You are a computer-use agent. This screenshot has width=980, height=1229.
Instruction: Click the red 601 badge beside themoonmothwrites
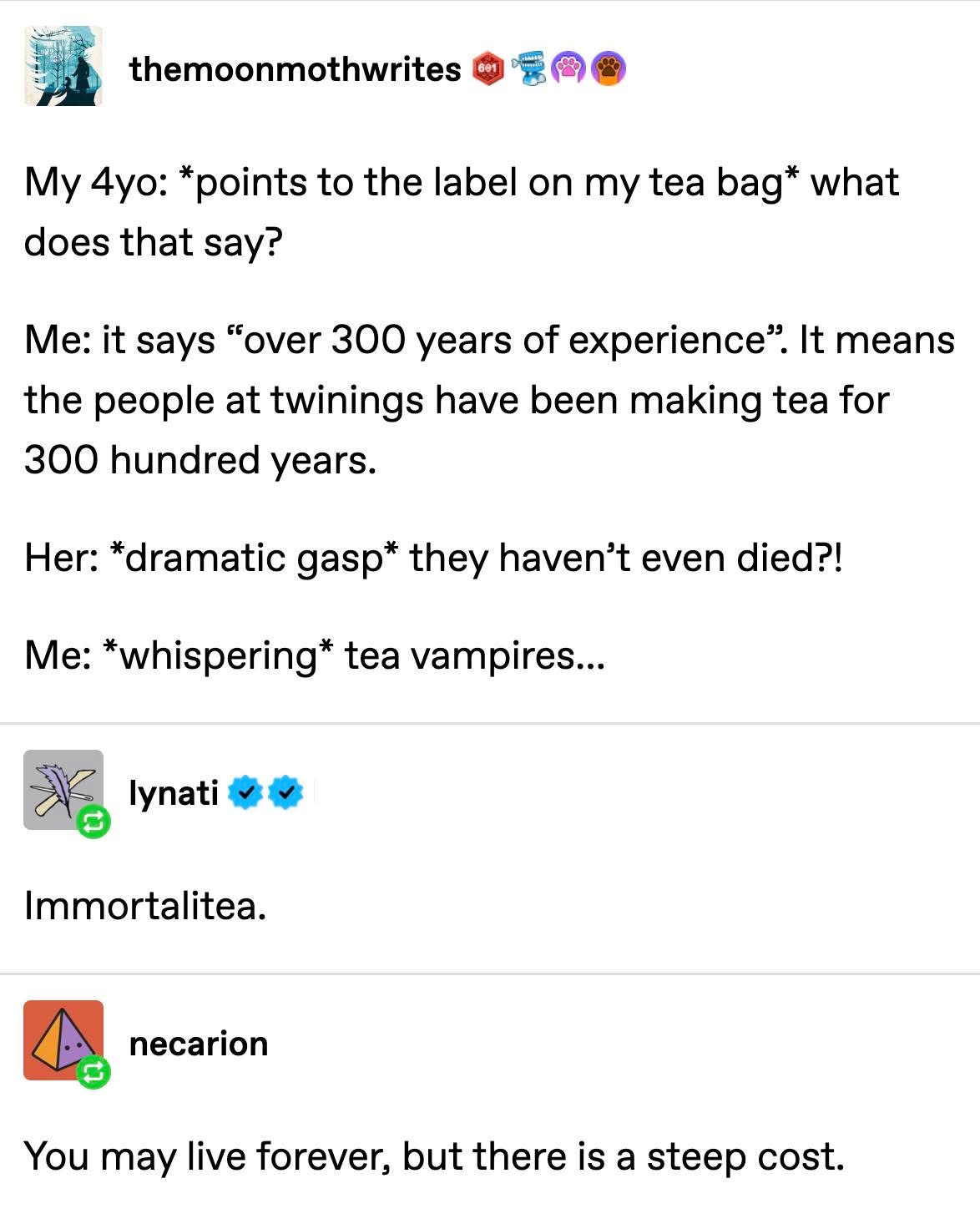[x=489, y=69]
